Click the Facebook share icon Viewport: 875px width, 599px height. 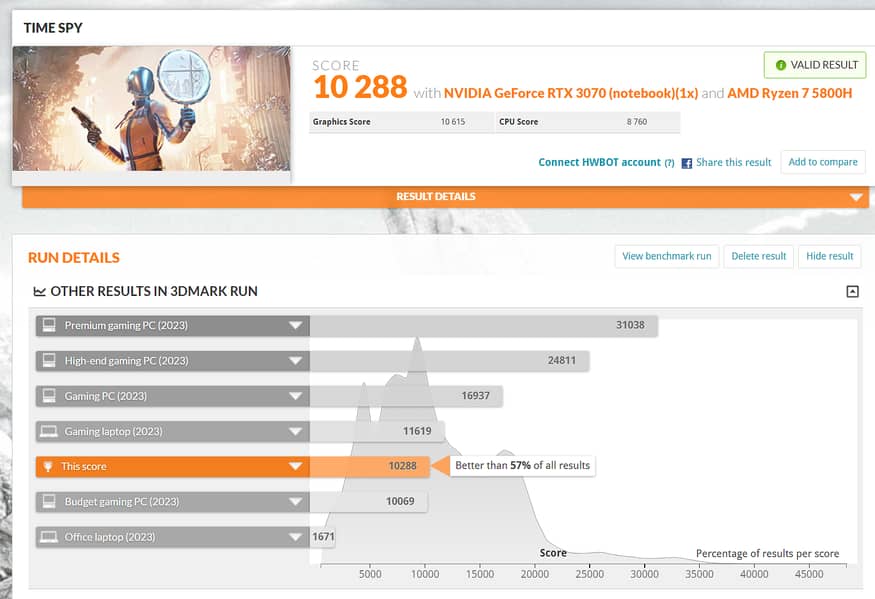687,163
